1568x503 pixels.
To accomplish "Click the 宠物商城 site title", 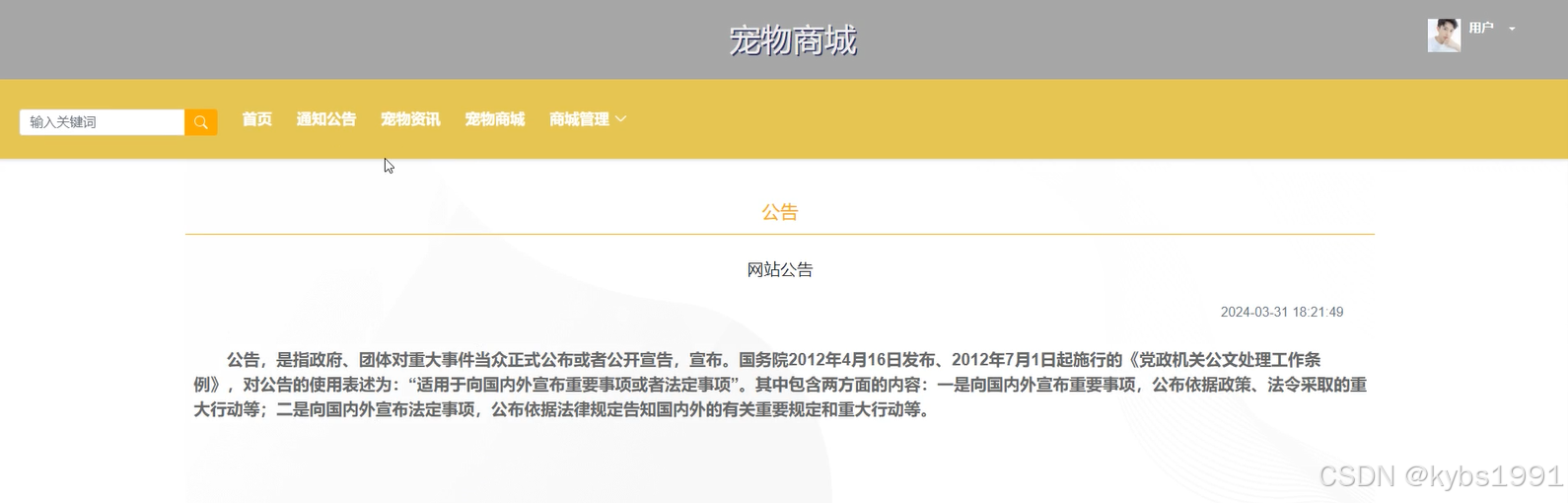I will [x=793, y=40].
